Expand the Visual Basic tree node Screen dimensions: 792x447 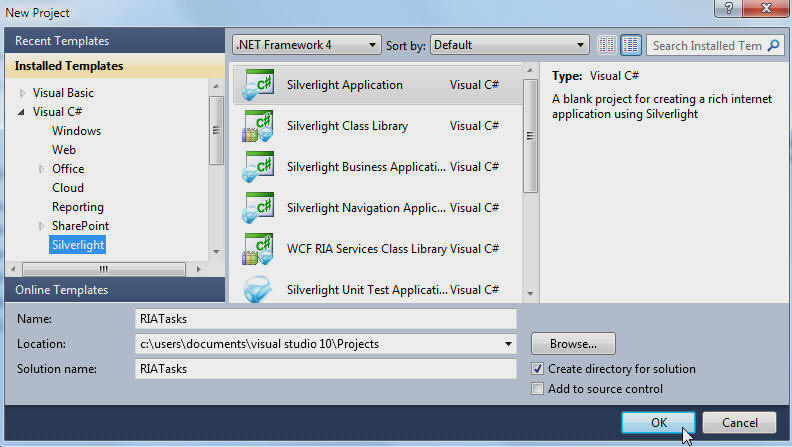(x=22, y=93)
